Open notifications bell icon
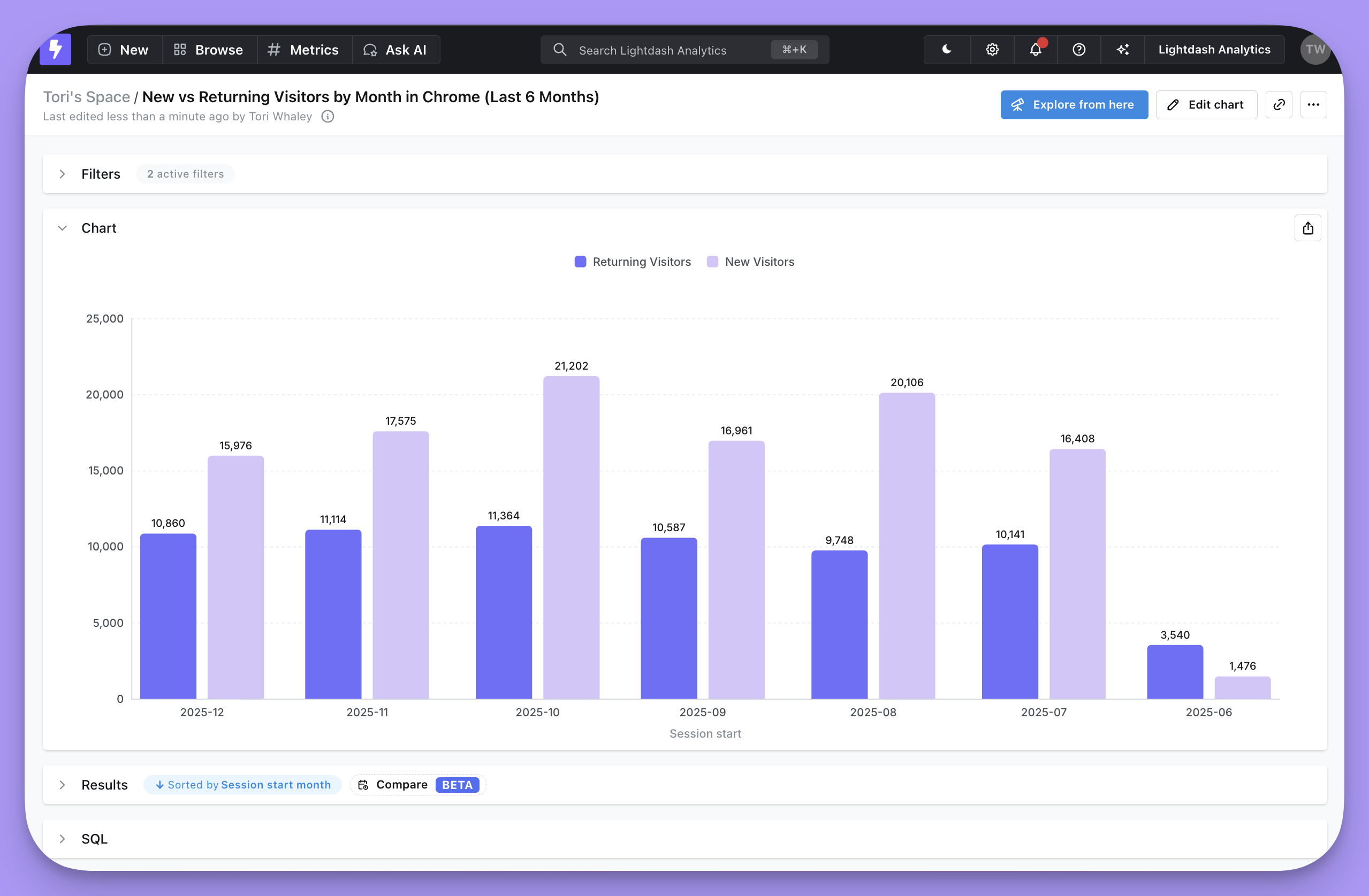The image size is (1369, 896). (1036, 49)
